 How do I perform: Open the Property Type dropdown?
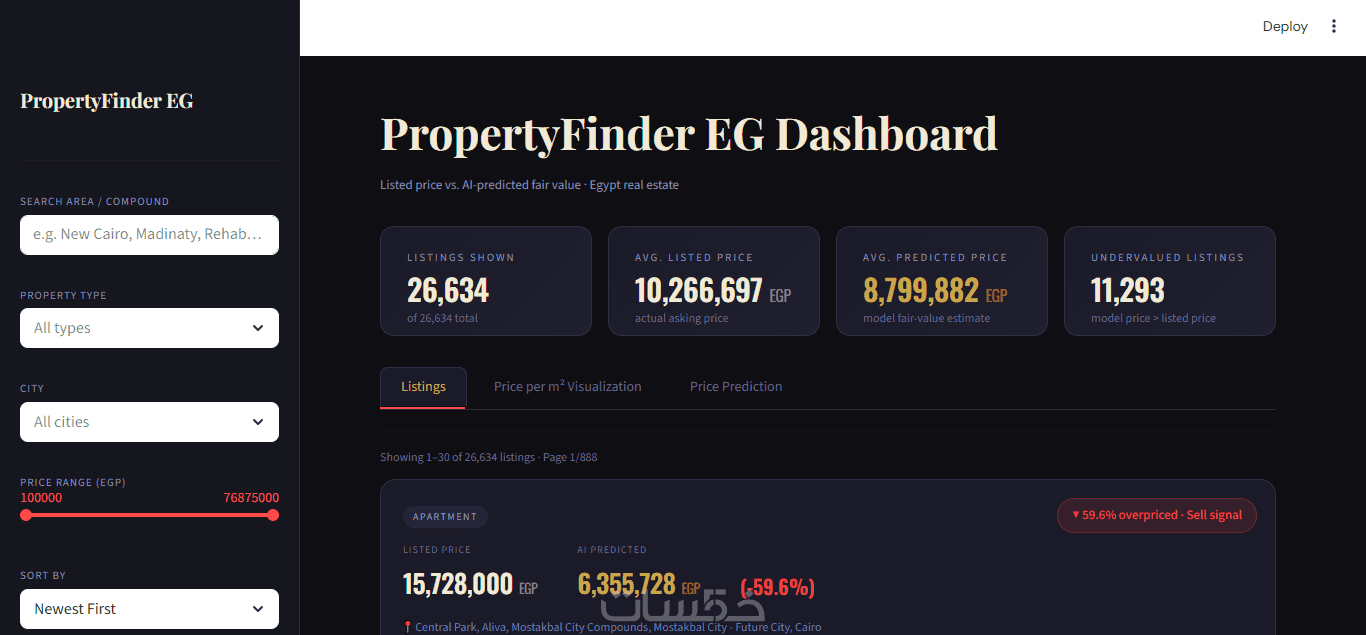(x=149, y=328)
